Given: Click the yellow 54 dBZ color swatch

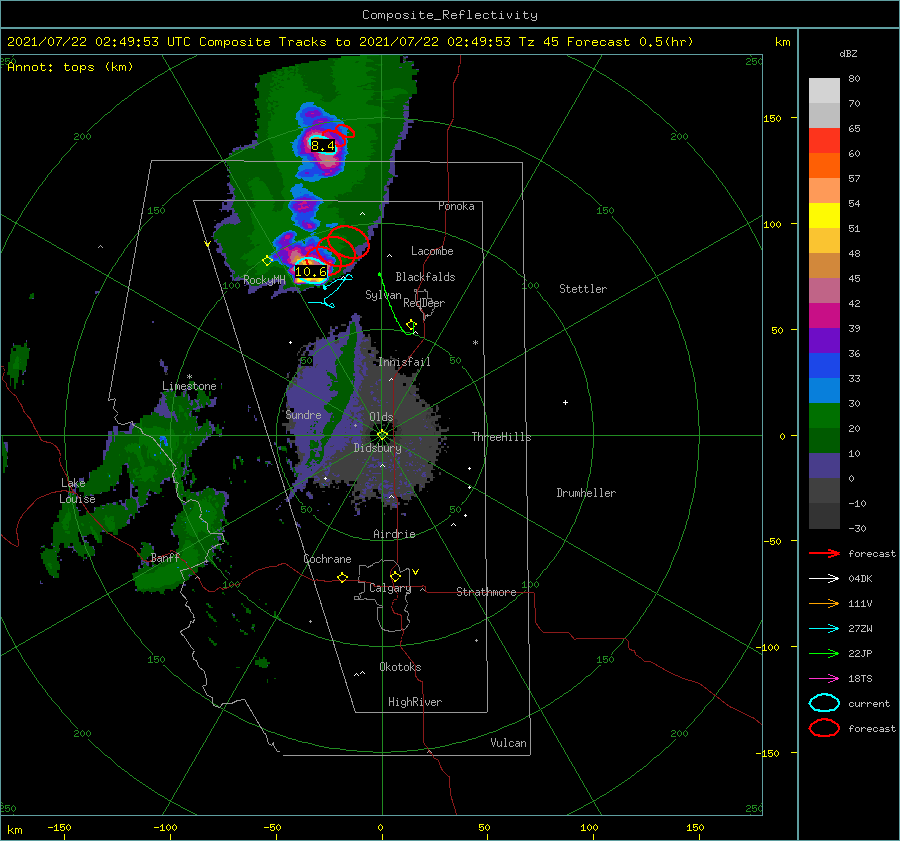Looking at the screenshot, I should coord(824,215).
